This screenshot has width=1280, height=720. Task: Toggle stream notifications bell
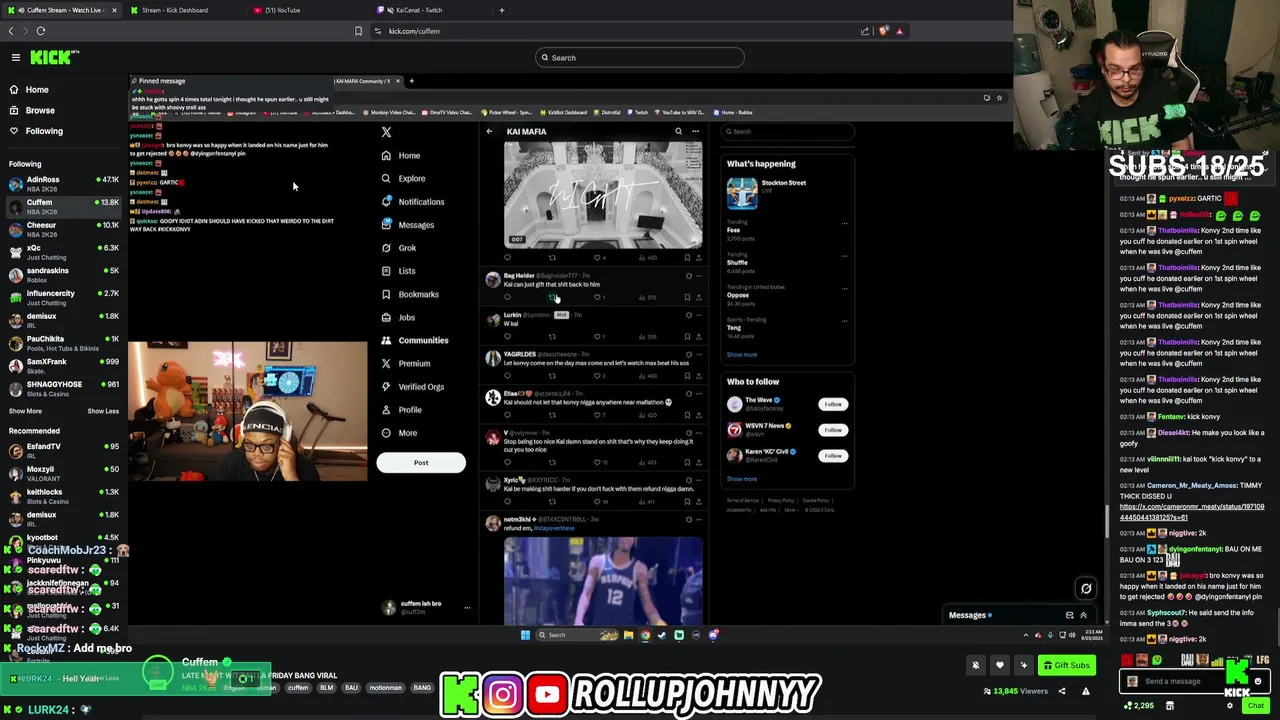[x=976, y=665]
